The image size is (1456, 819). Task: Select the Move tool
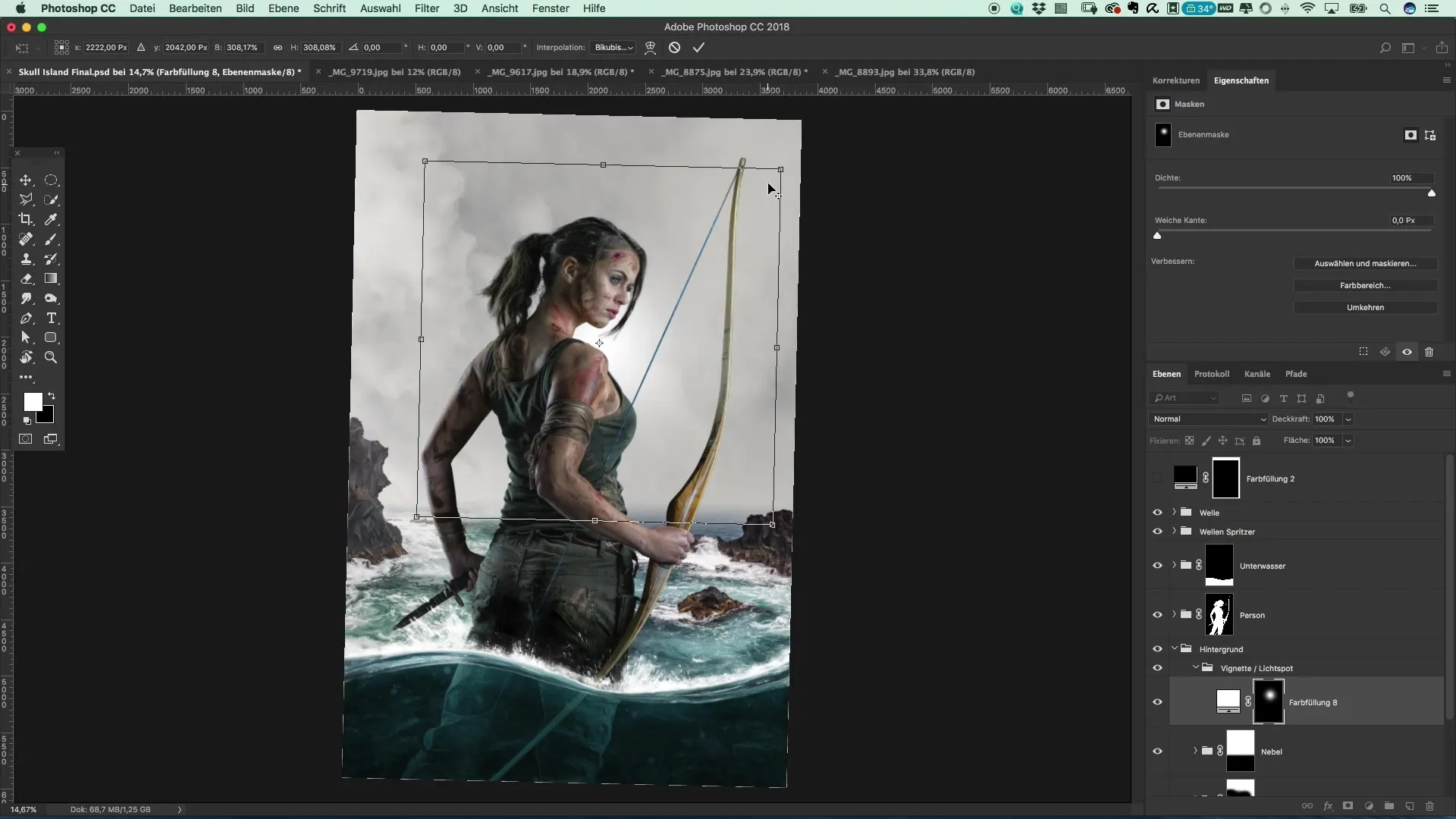pos(26,180)
